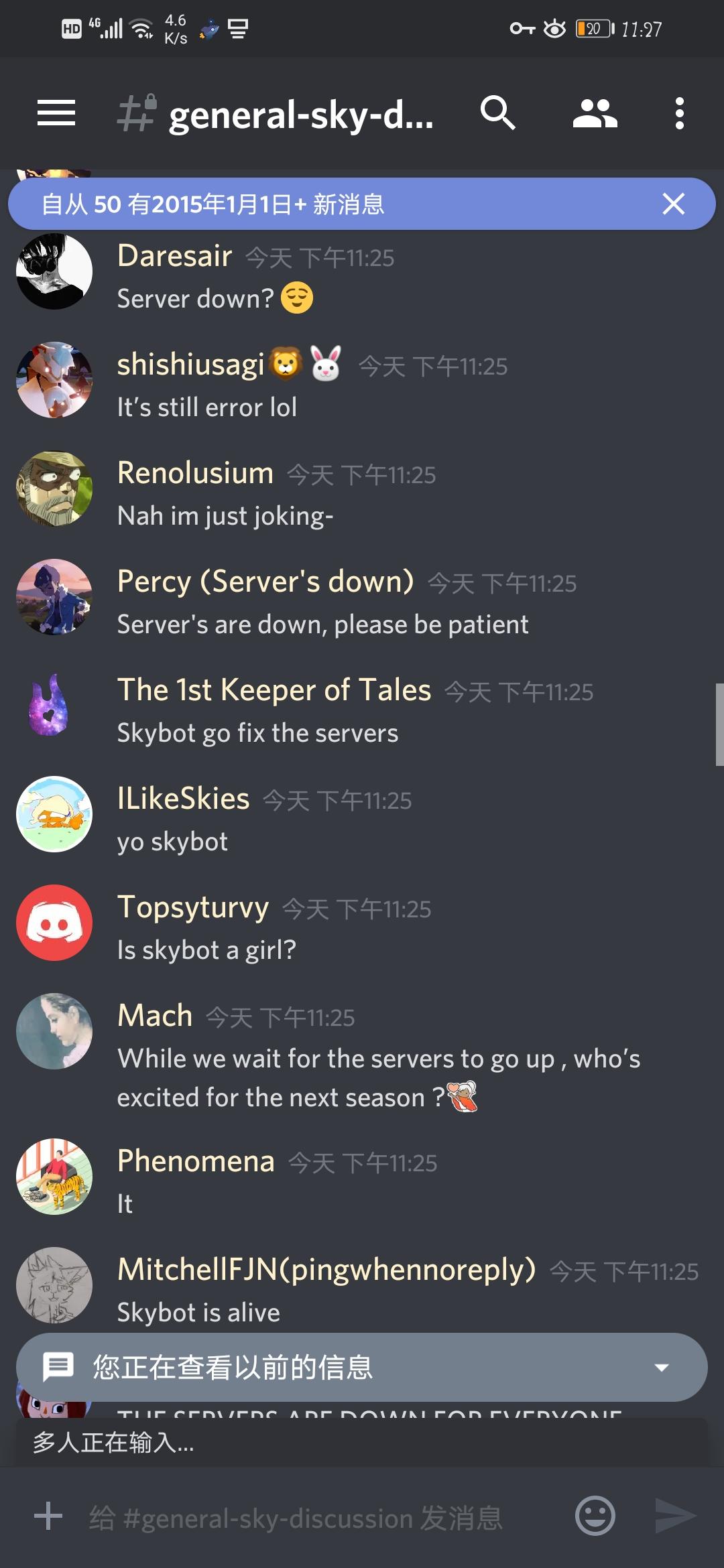Open The 1st Keeper of Tales avatar
The width and height of the screenshot is (724, 1568).
pos(49,706)
